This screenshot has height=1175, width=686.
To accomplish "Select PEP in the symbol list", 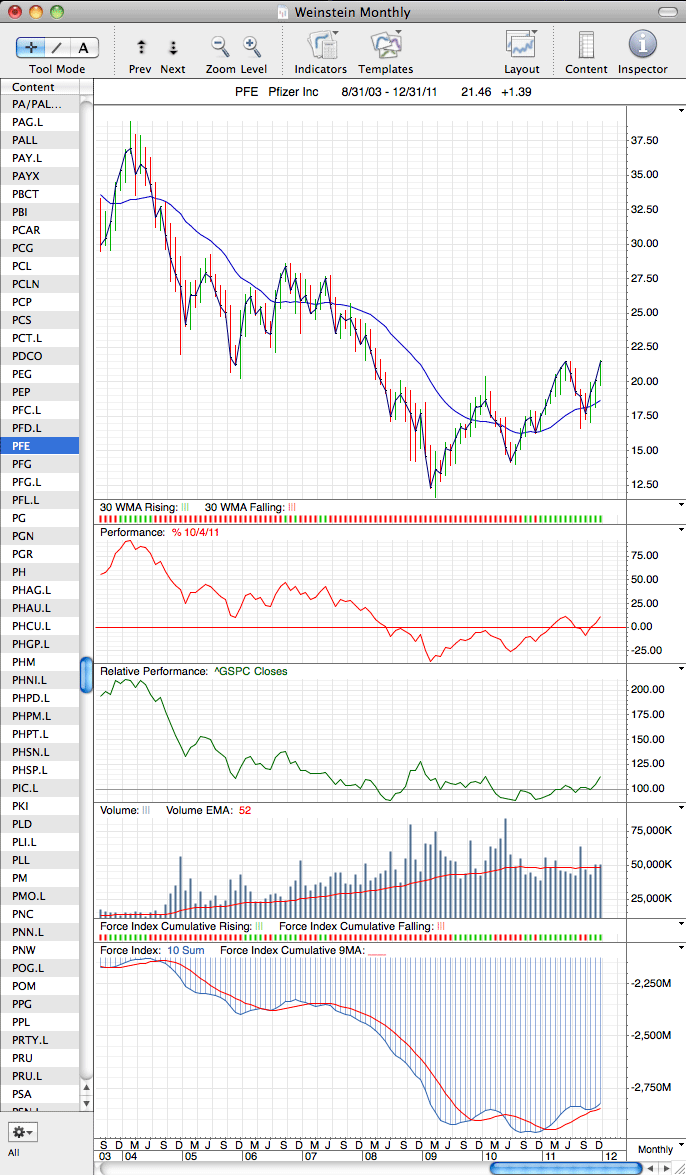I will (x=40, y=391).
